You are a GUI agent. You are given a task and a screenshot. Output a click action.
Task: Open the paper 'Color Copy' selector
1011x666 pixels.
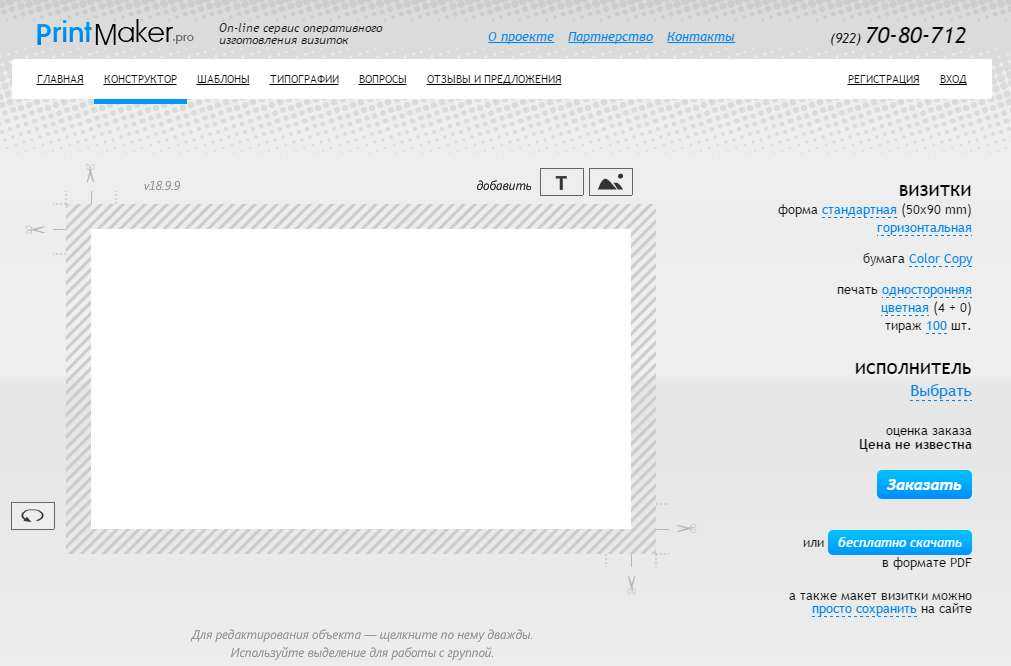(x=940, y=259)
